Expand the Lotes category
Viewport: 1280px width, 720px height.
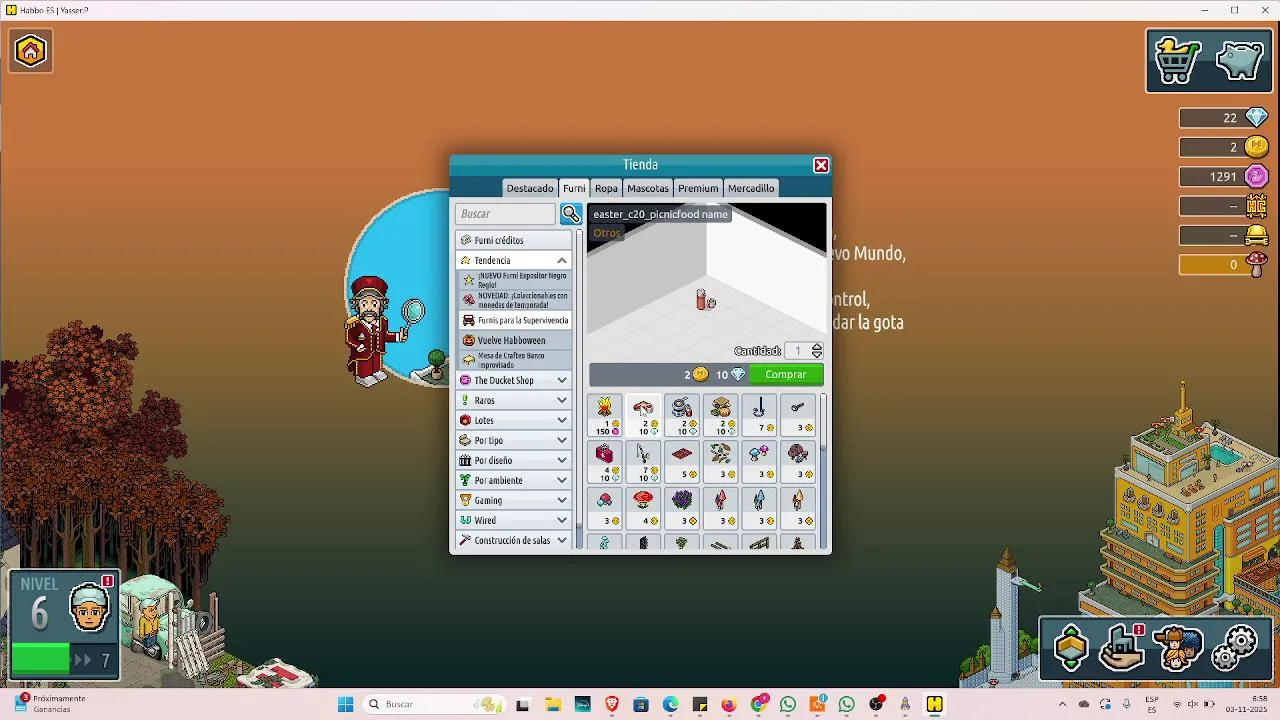pyautogui.click(x=514, y=420)
